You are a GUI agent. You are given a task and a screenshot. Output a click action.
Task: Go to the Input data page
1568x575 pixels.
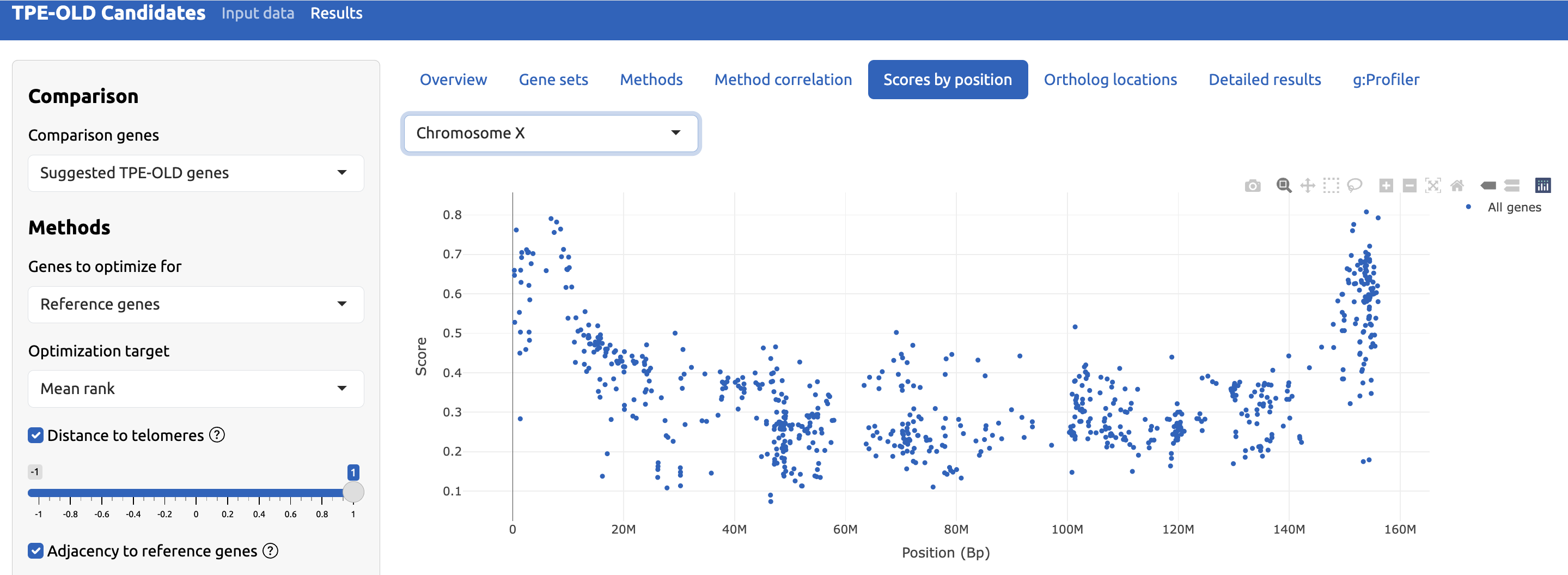(x=258, y=14)
